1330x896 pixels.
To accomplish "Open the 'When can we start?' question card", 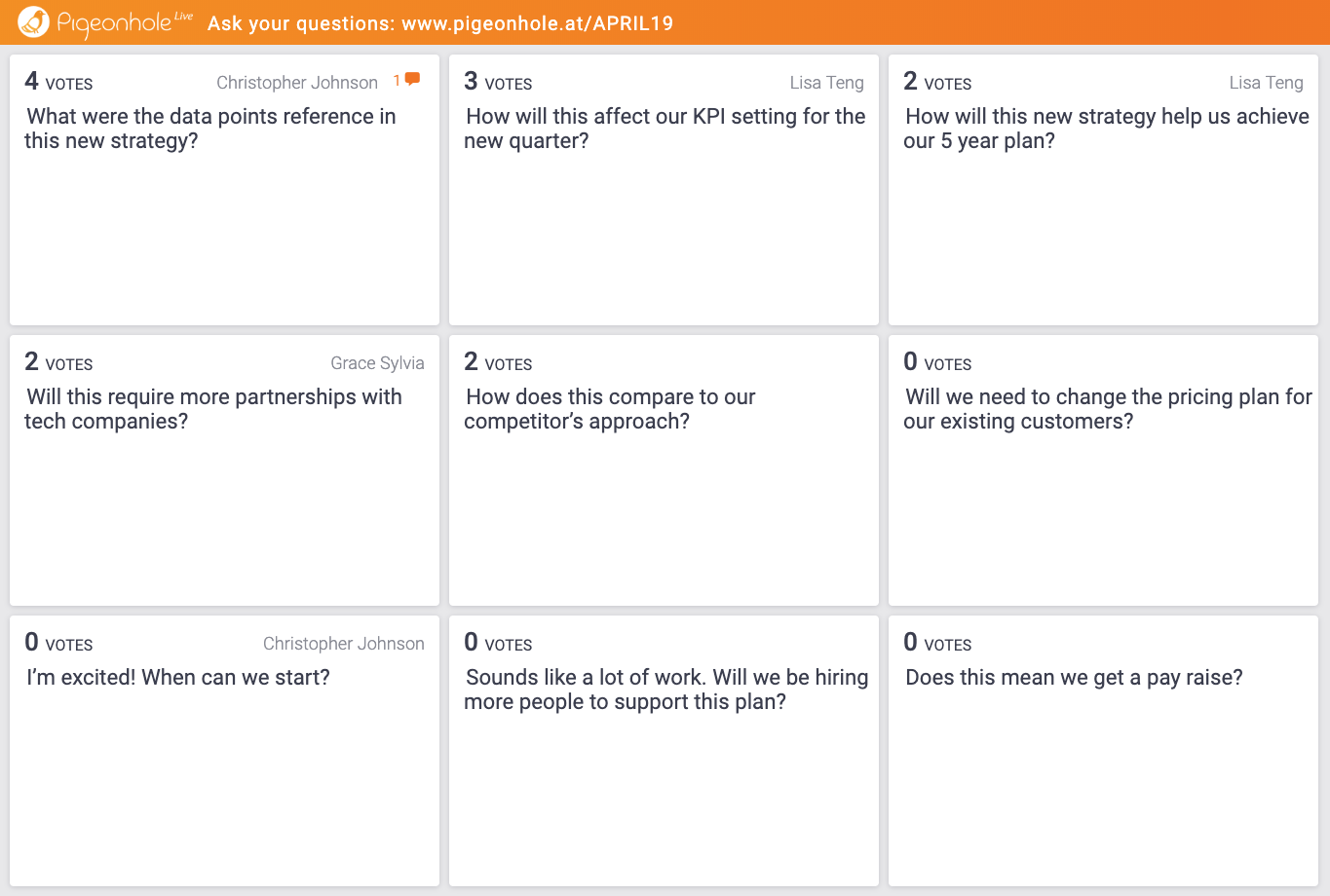I will [224, 750].
